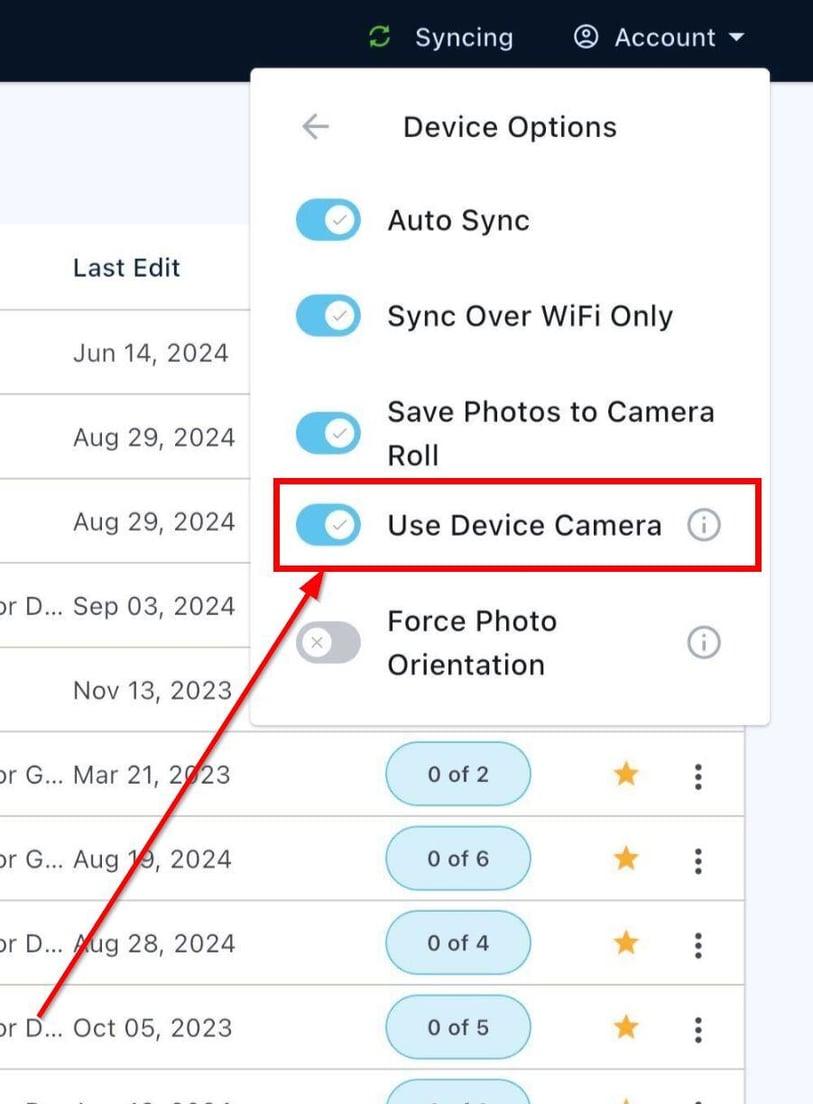The width and height of the screenshot is (813, 1104).
Task: Open the three-dot menu on the Oct 05, 2023 row
Action: click(x=697, y=1027)
